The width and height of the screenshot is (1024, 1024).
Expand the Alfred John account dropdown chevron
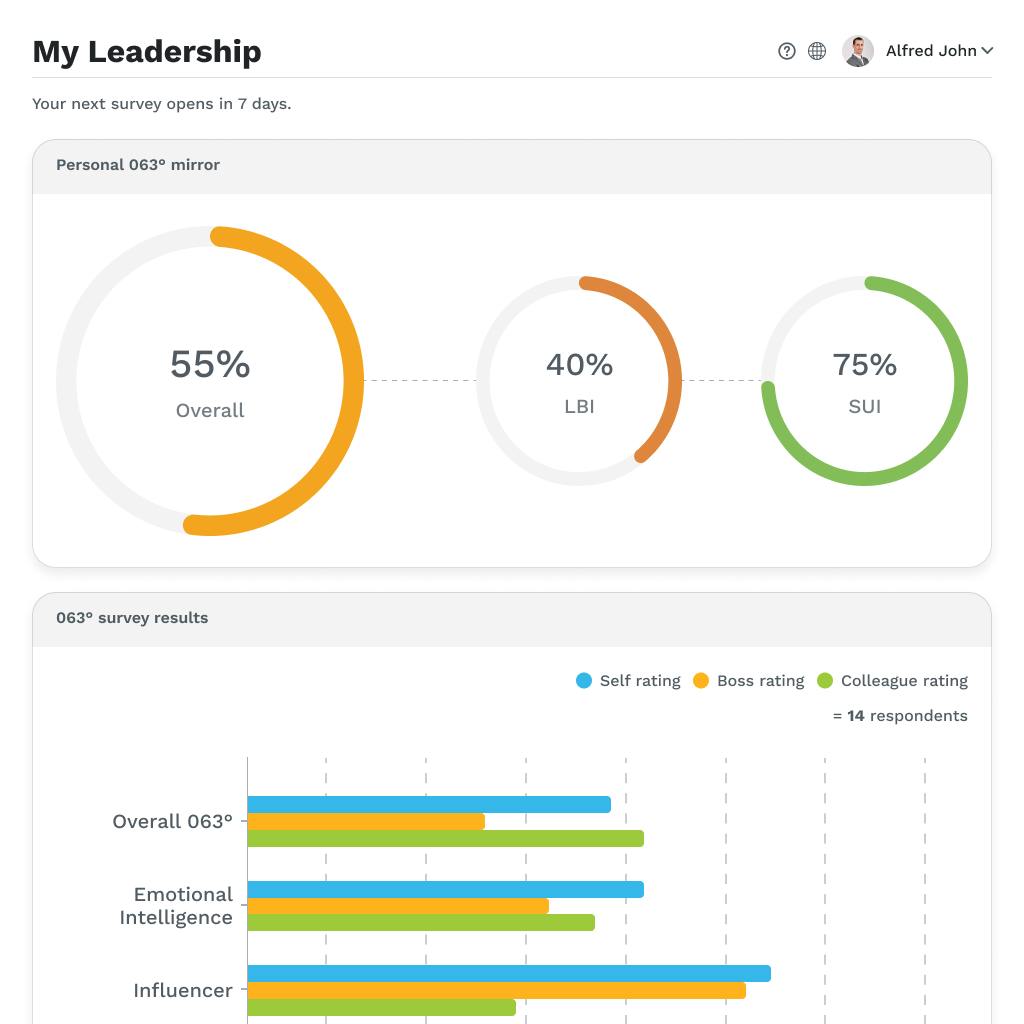pos(987,51)
